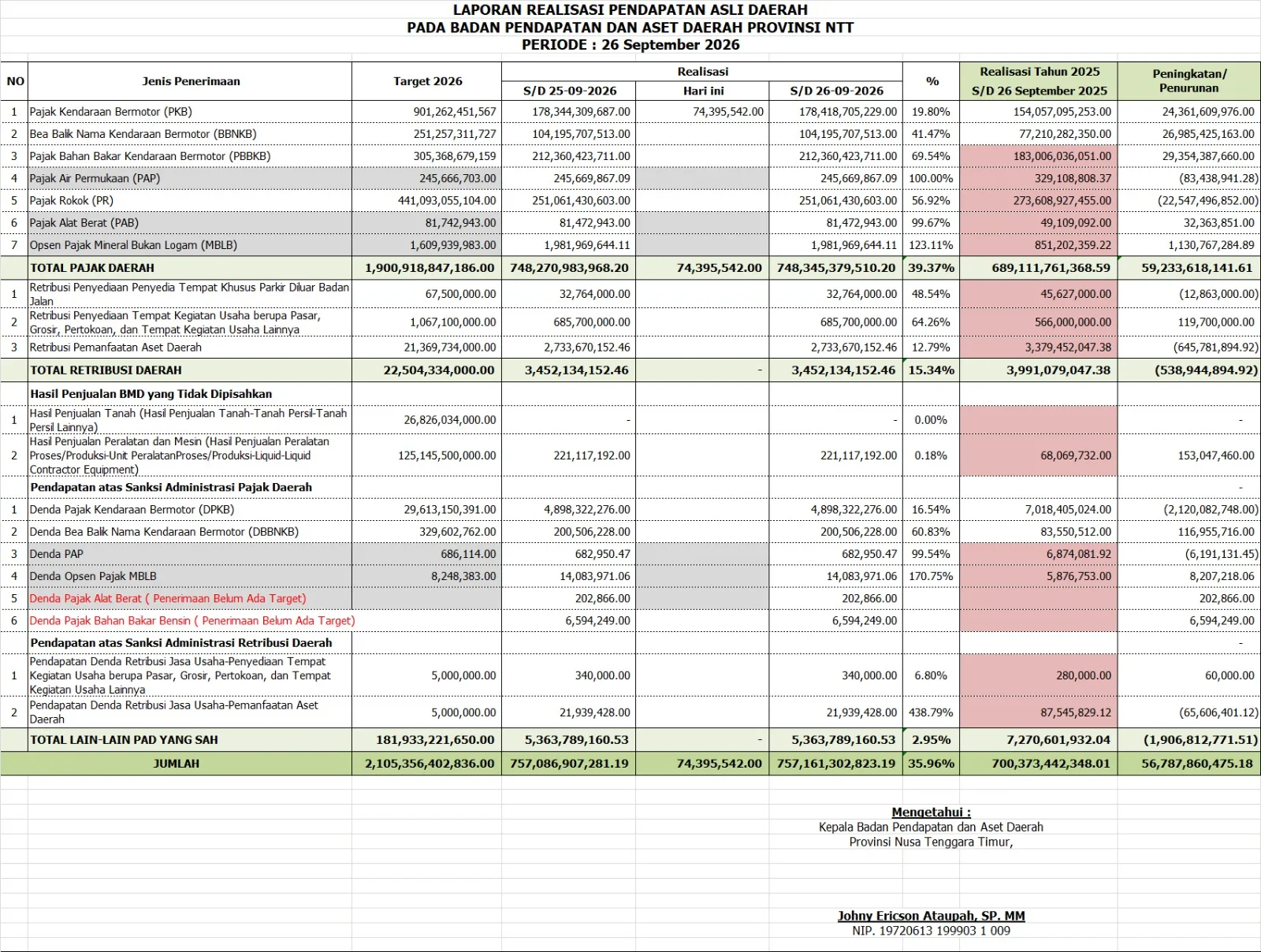Select 2025 realisasi value "154,057,095,253.00"
This screenshot has width=1261, height=952.
(x=1062, y=112)
